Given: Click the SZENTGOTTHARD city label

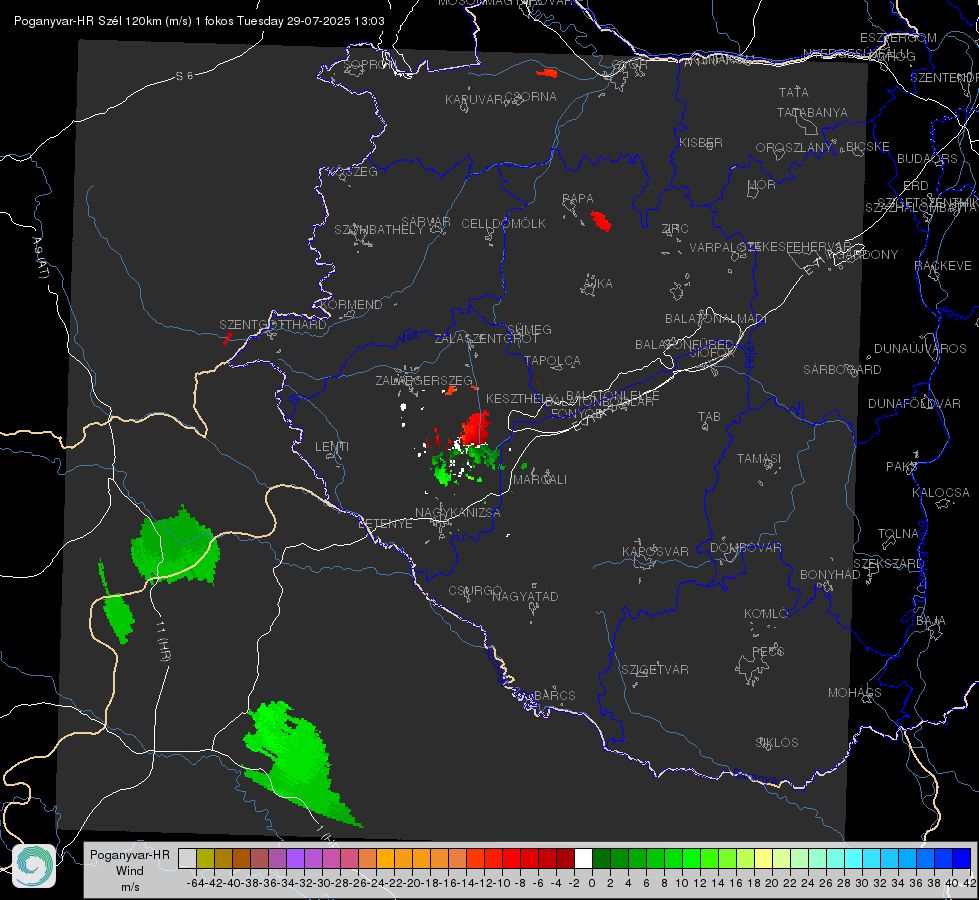Looking at the screenshot, I should pyautogui.click(x=273, y=325).
